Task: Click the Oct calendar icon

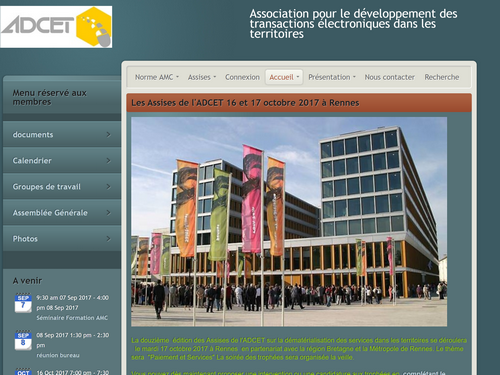Action: click(x=23, y=372)
